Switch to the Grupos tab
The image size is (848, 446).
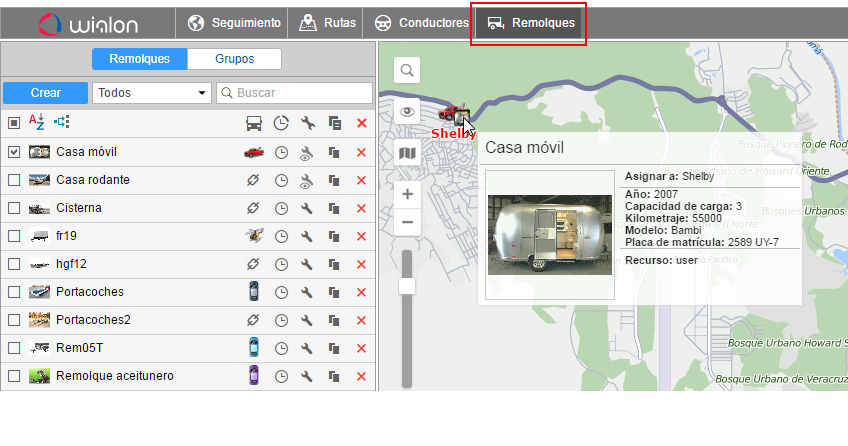[x=234, y=59]
